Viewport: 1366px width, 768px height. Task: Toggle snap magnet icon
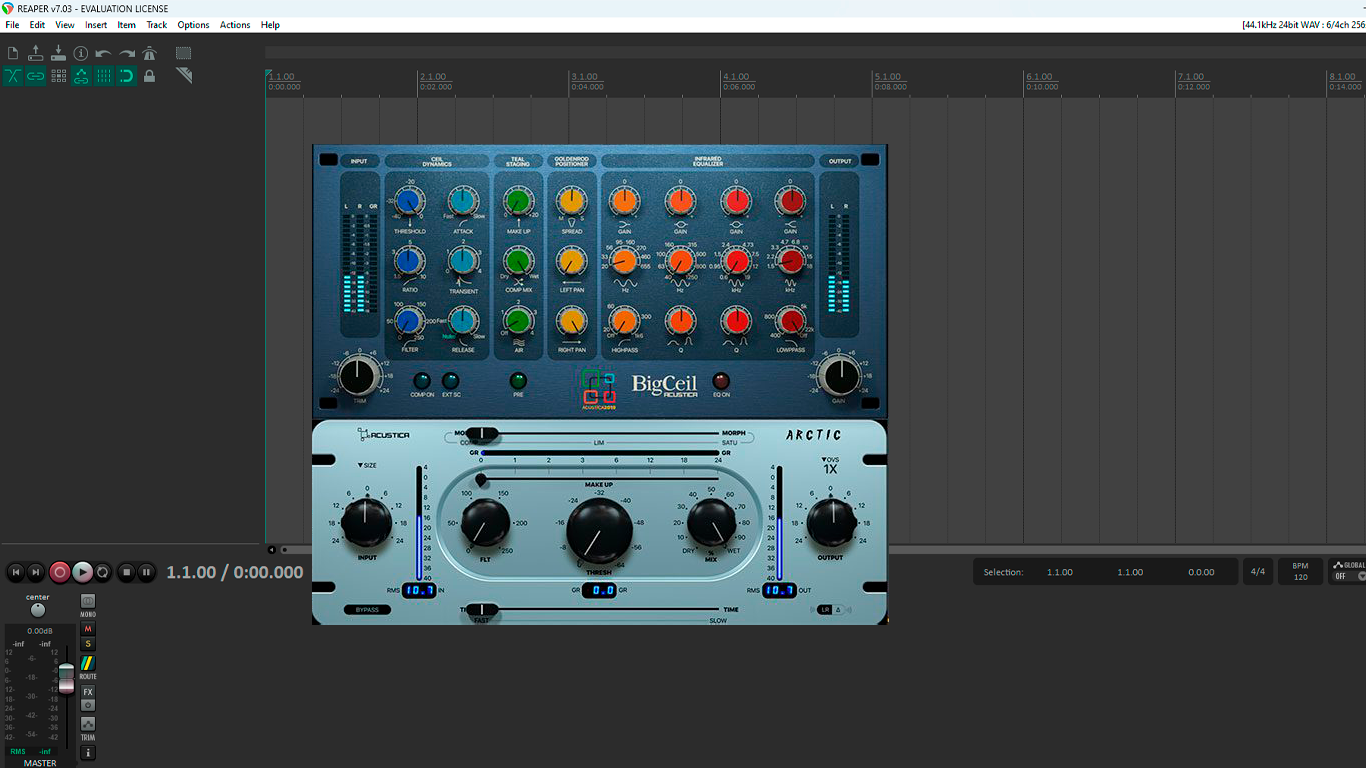(127, 76)
